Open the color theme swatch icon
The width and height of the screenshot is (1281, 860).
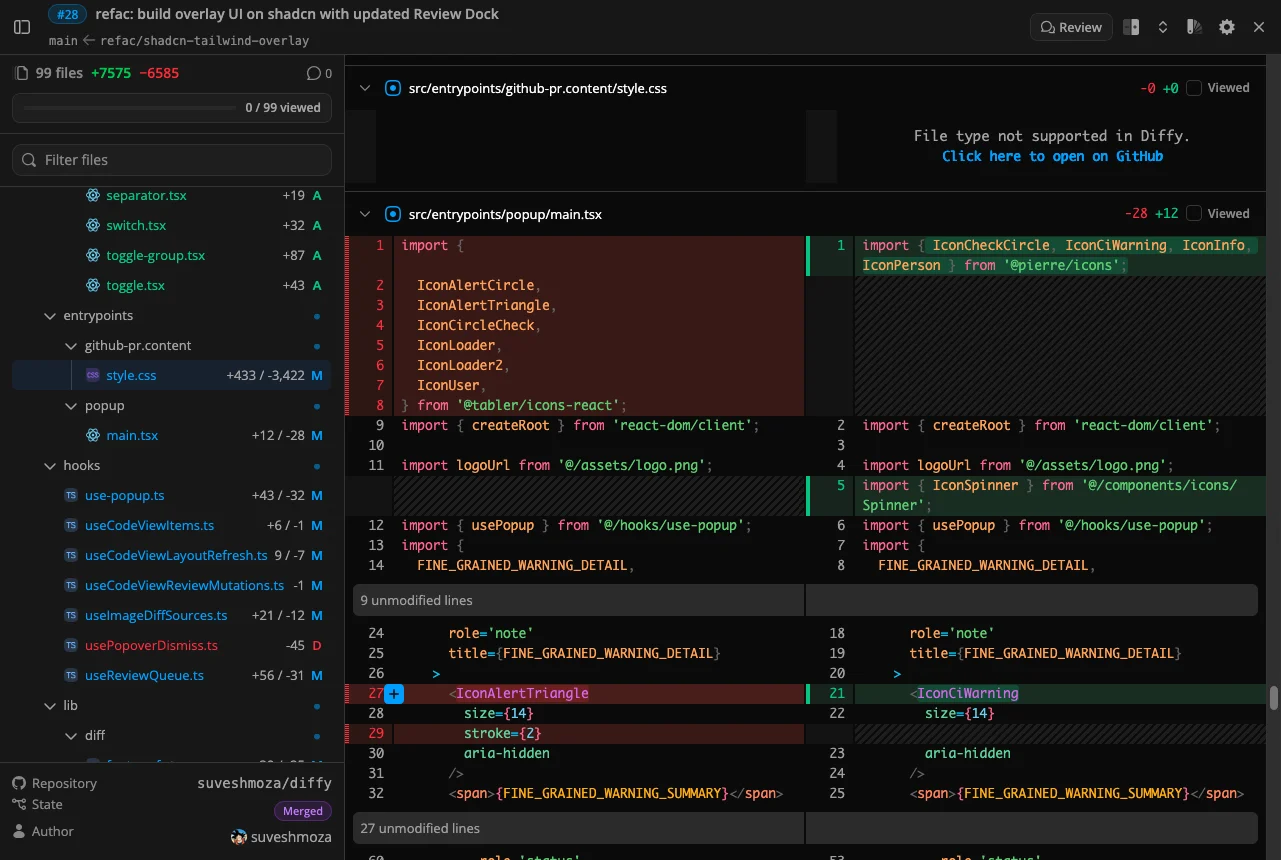click(1194, 27)
